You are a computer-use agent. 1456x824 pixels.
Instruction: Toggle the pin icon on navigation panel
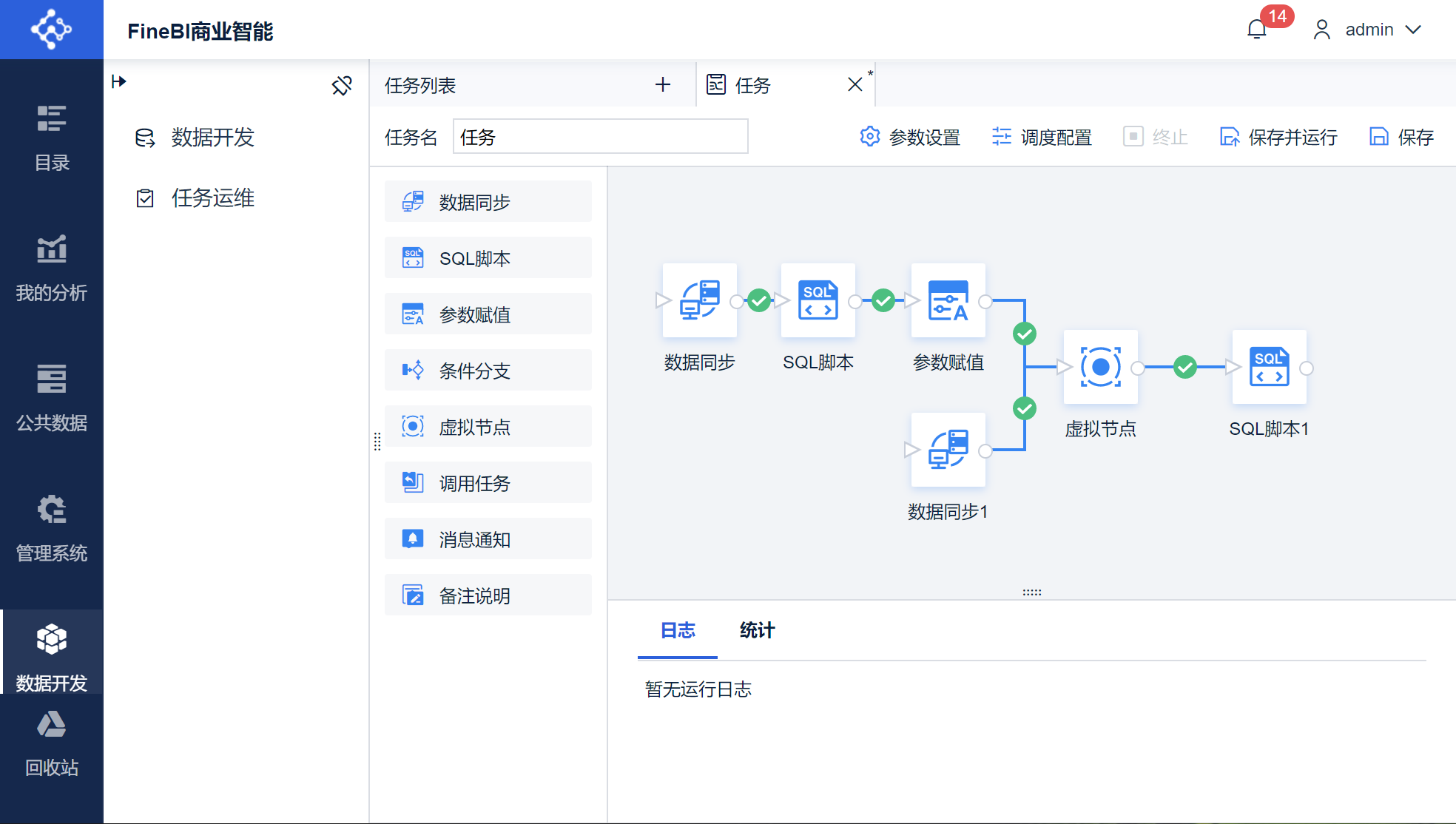[x=342, y=86]
